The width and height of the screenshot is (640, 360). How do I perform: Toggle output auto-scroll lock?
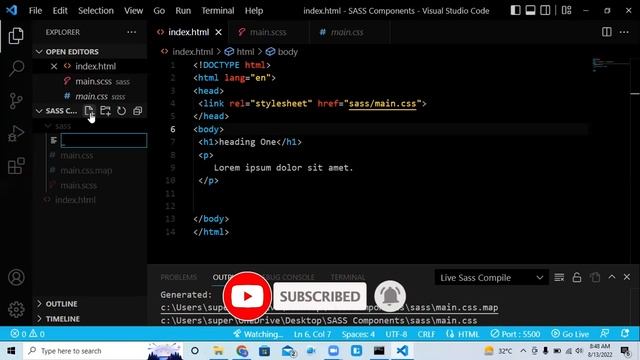[x=577, y=278]
